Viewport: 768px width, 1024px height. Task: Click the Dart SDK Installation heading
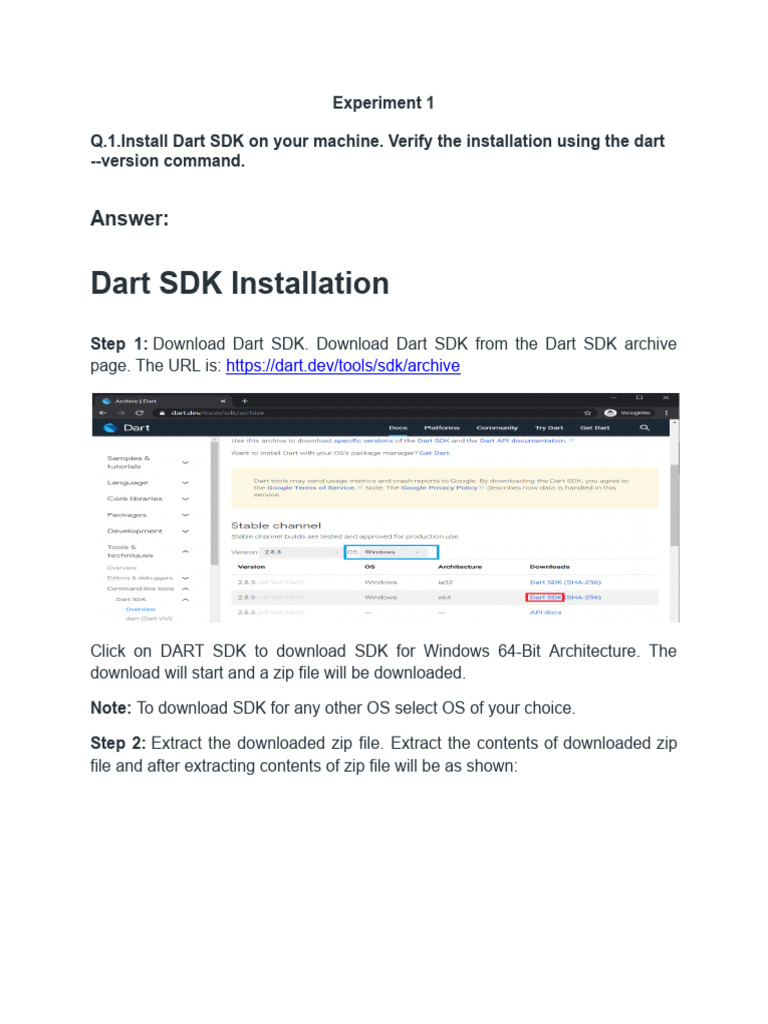[x=240, y=283]
